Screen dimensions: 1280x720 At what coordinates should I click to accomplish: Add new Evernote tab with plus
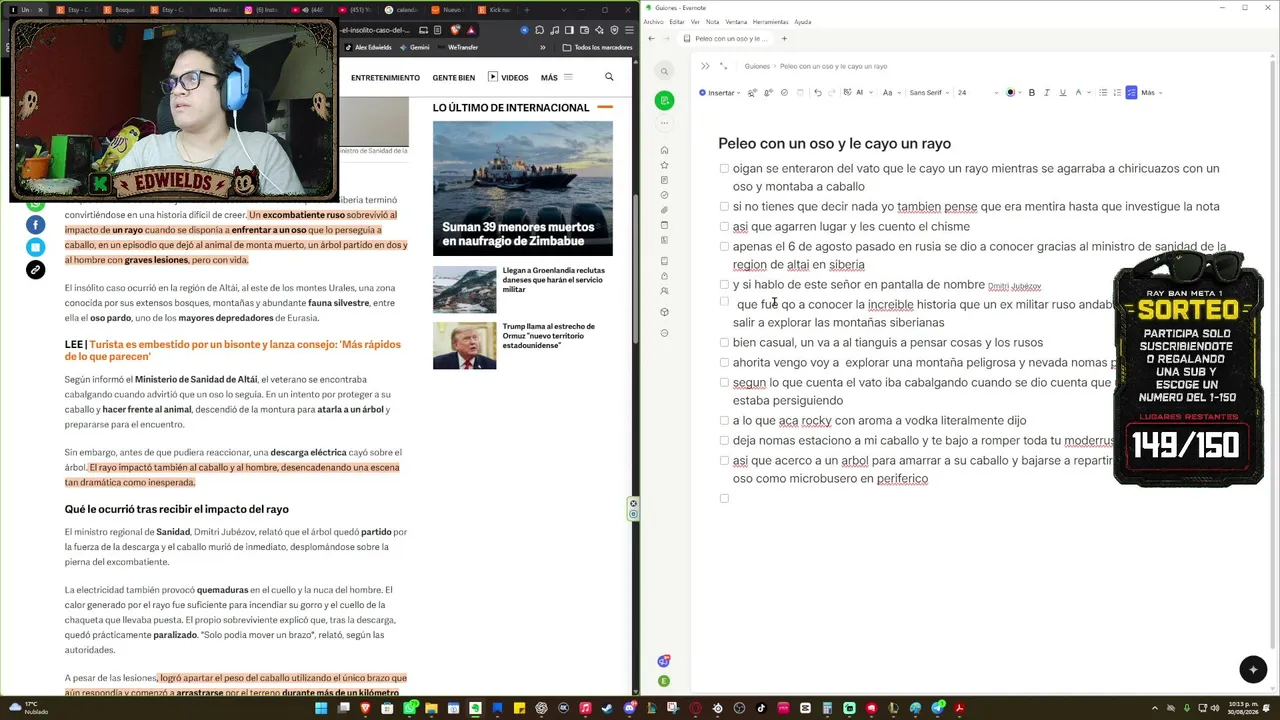click(x=784, y=38)
